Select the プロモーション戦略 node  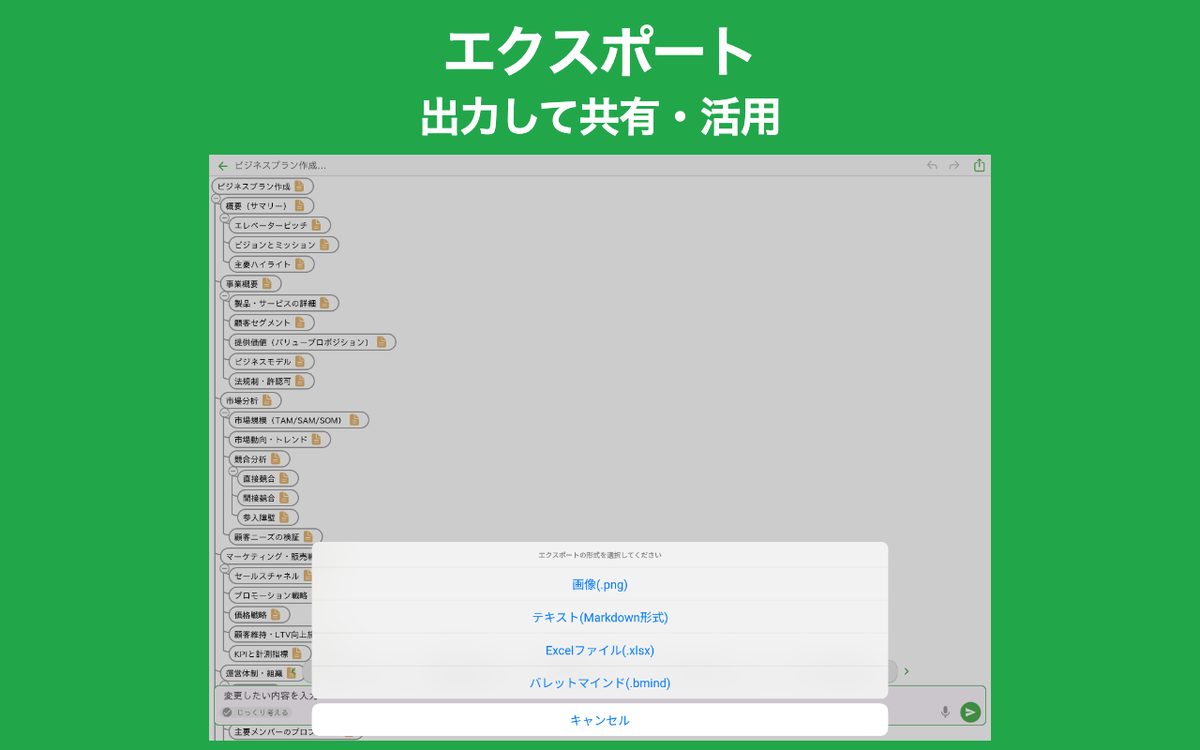[x=270, y=595]
